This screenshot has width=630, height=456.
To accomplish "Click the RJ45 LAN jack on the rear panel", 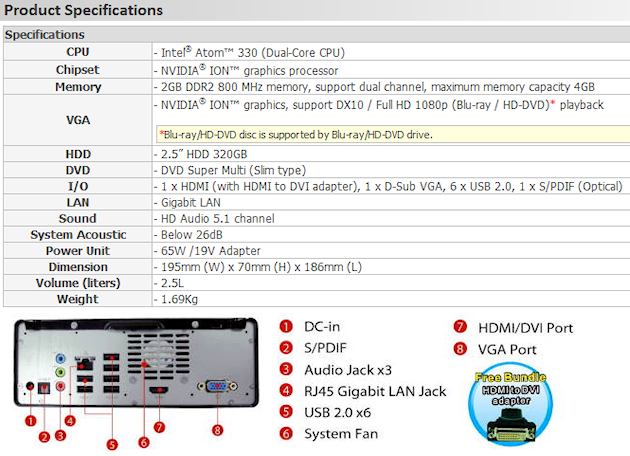I will point(84,364).
